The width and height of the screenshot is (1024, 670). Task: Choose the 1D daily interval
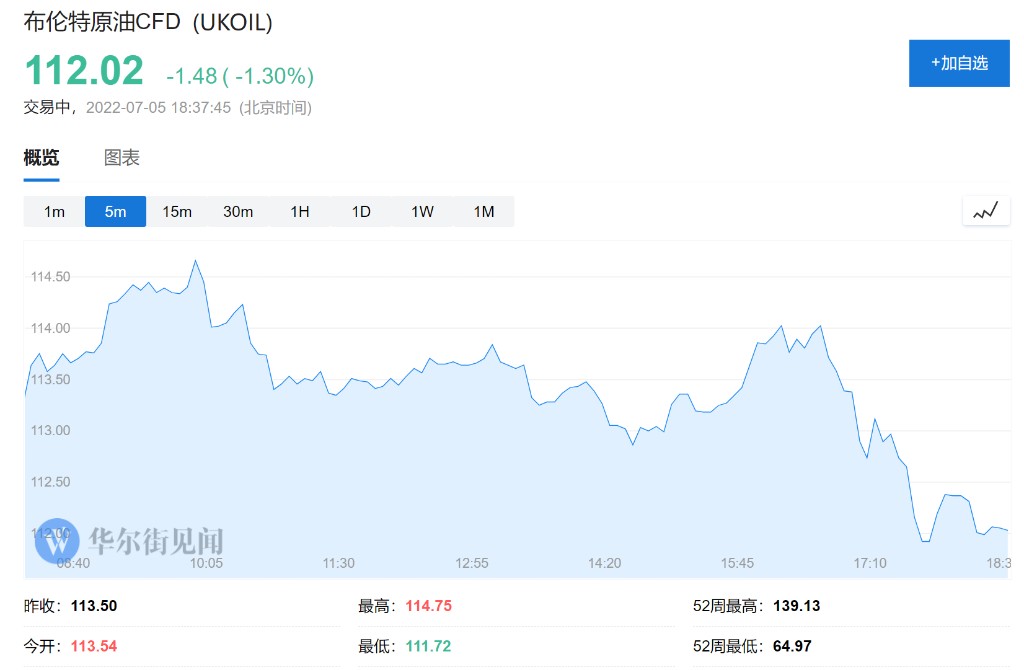tap(361, 211)
